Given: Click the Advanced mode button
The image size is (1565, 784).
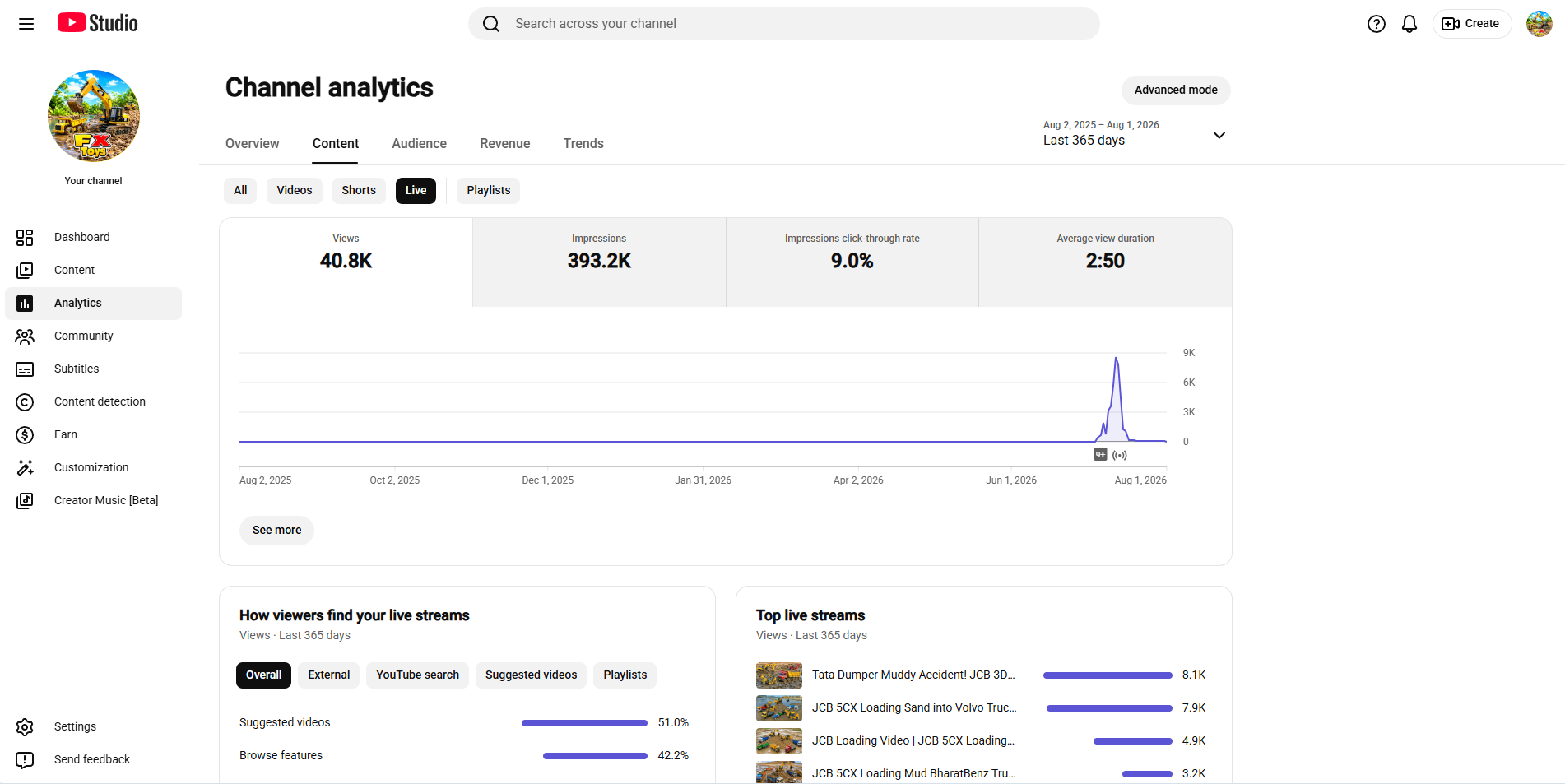Looking at the screenshot, I should pyautogui.click(x=1176, y=90).
